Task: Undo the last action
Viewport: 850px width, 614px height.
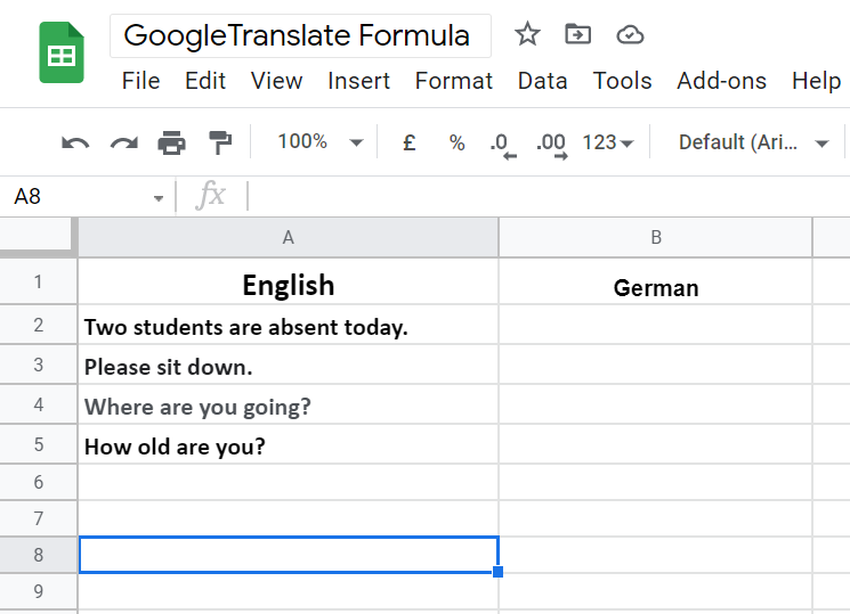Action: 75,143
